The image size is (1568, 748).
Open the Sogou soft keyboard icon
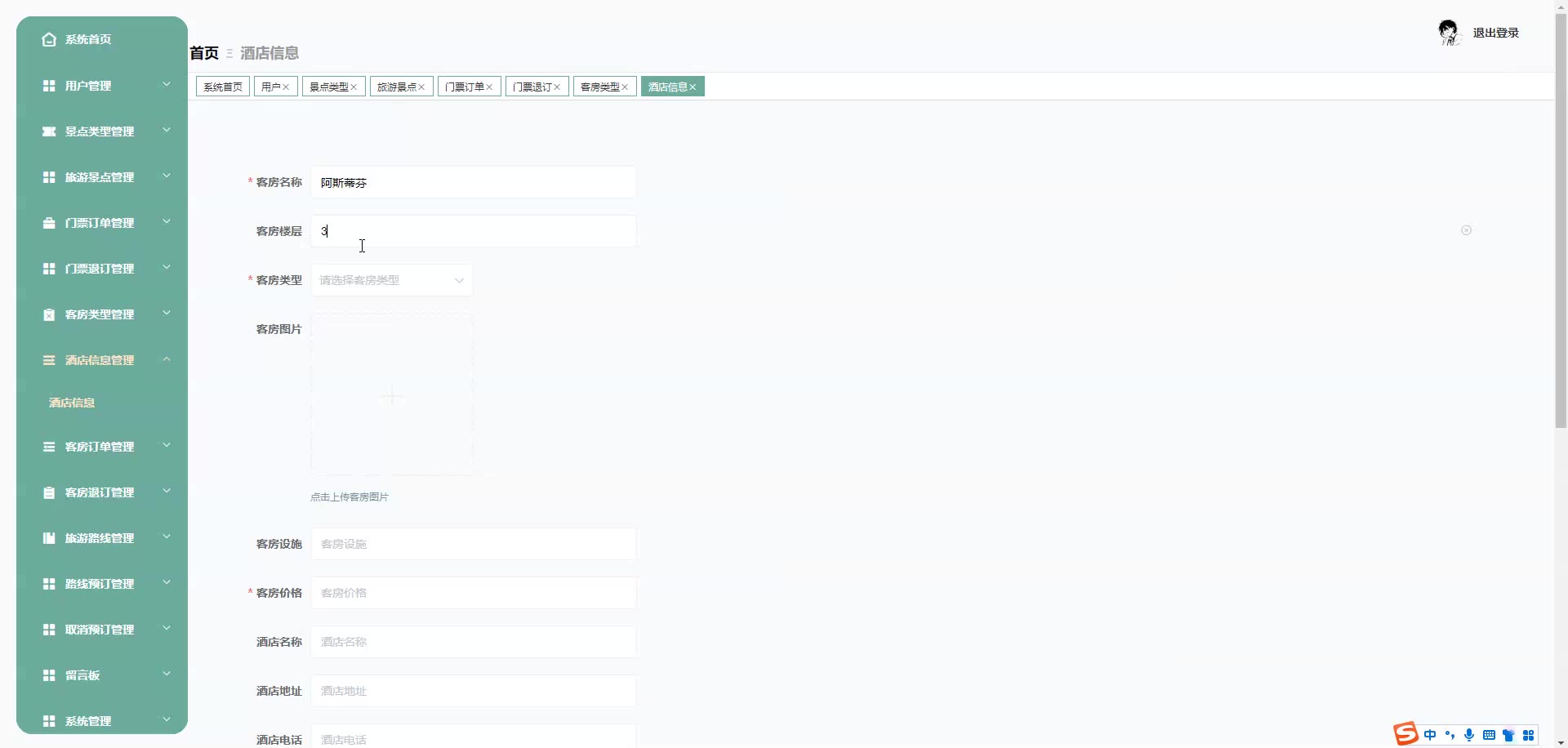pos(1489,735)
